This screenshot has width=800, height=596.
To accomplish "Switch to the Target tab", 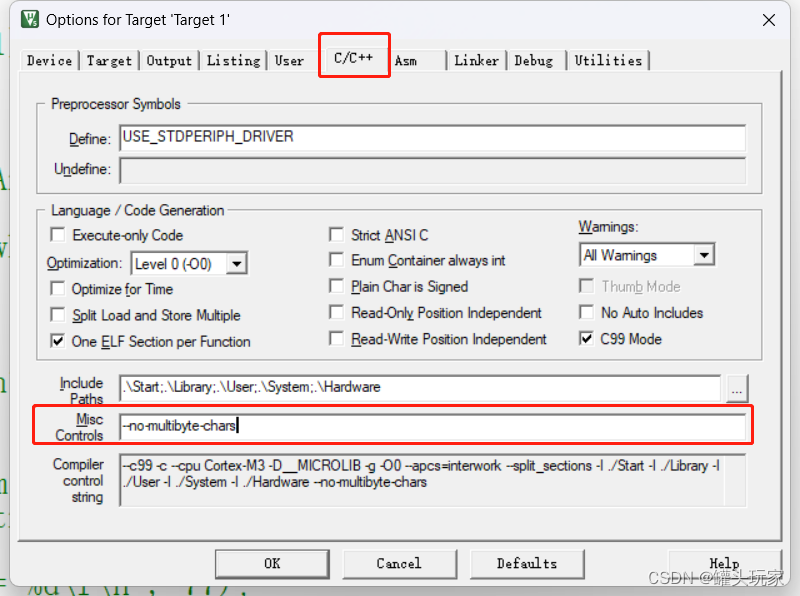I will tap(108, 60).
